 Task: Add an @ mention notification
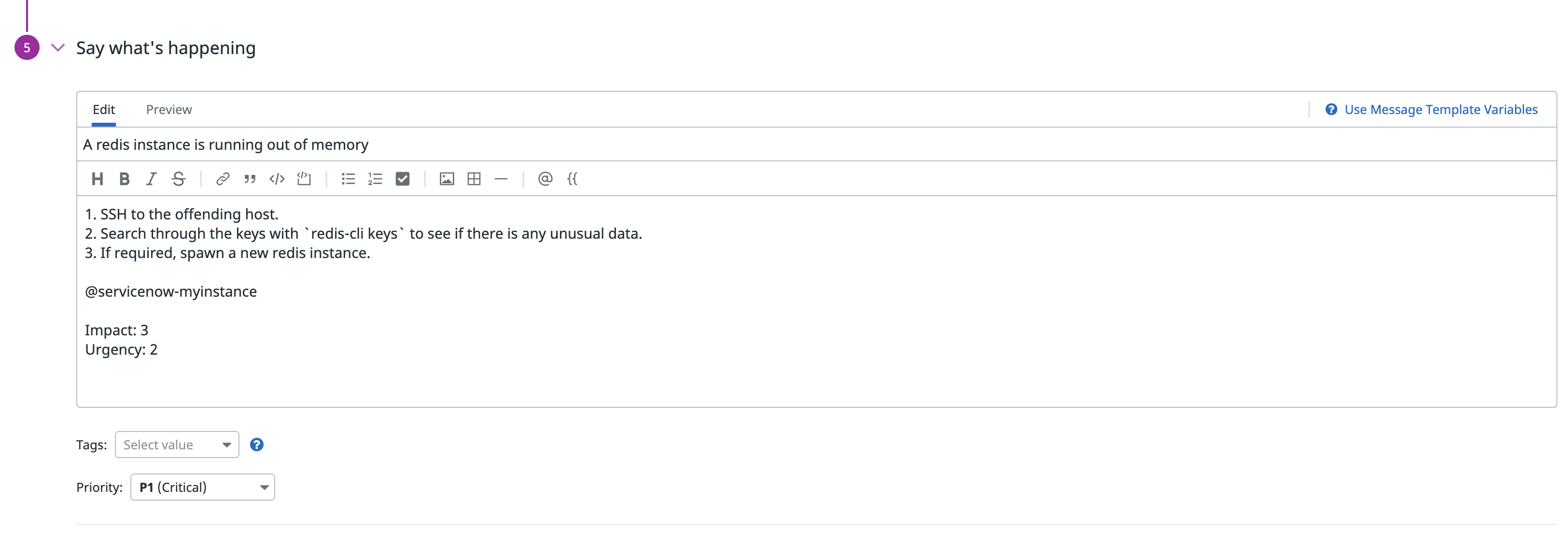(x=545, y=179)
